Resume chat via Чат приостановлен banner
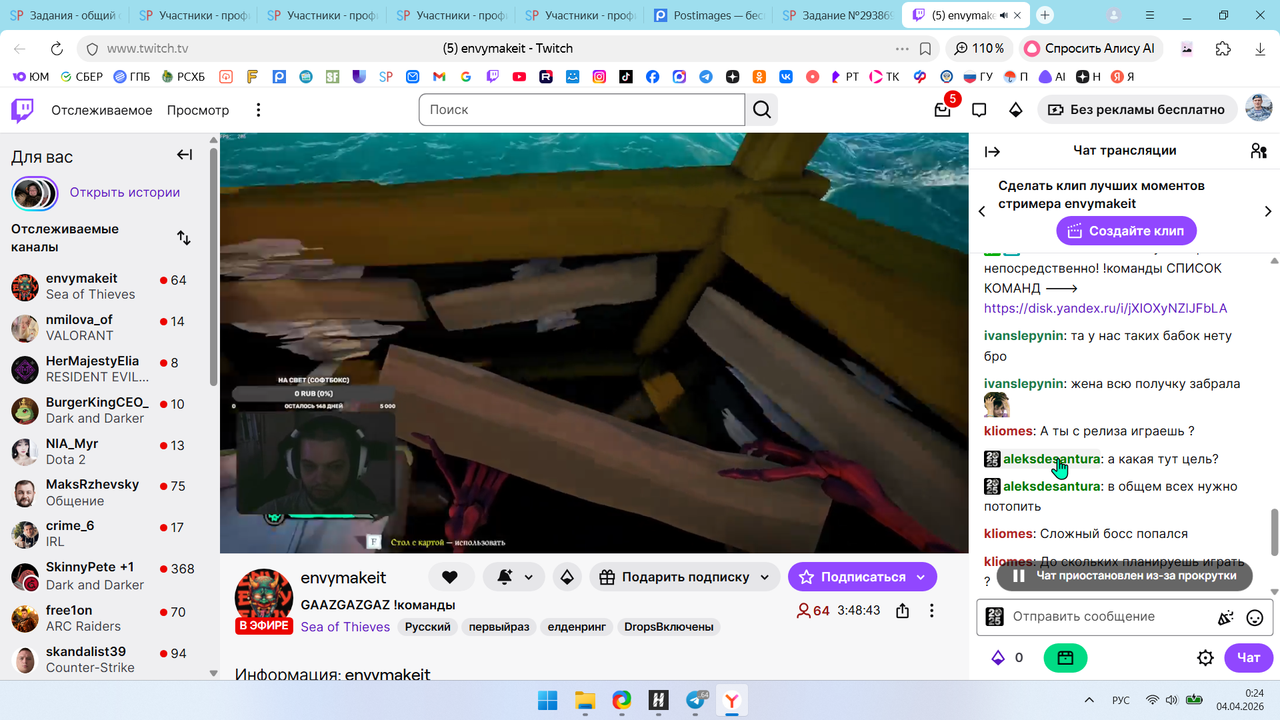Screen dimensions: 1280x720 pos(1125,576)
